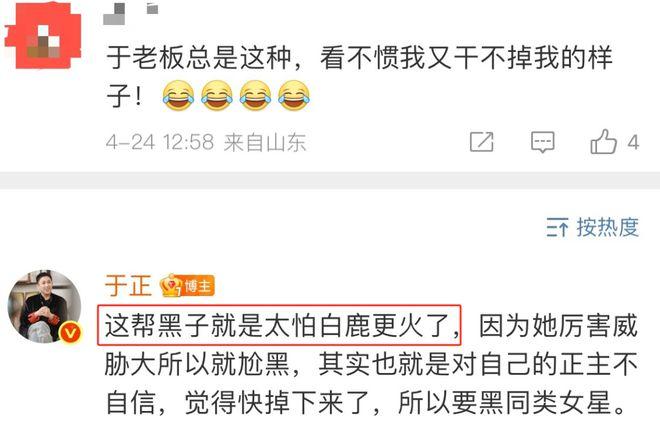Open the comment starting 于老板总是这种
Image resolution: width=660 pixels, height=425 pixels.
coord(359,77)
